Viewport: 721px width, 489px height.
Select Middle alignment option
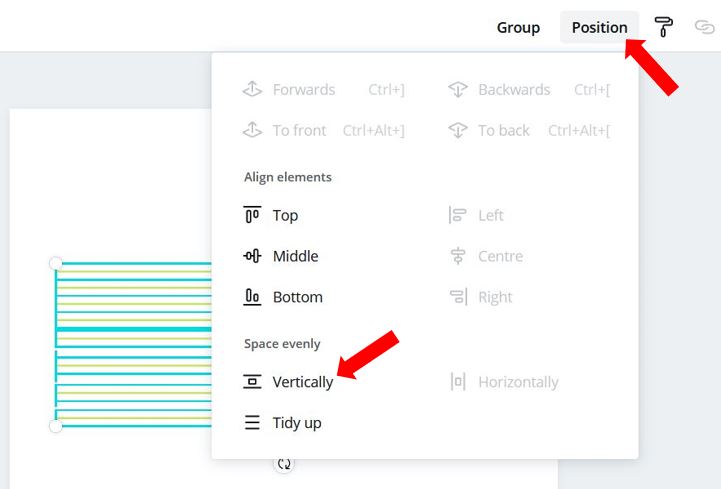click(x=295, y=256)
